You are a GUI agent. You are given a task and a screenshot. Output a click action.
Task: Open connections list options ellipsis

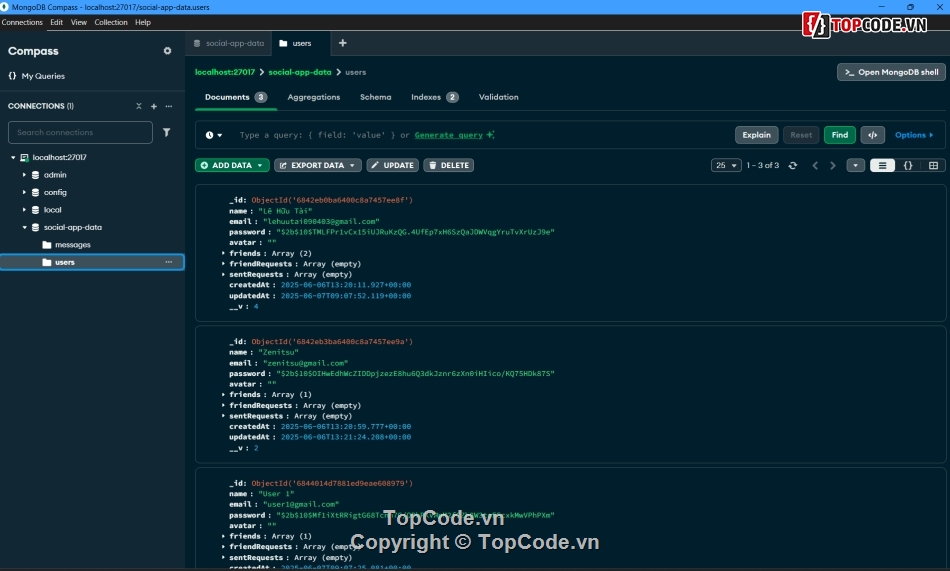pos(169,106)
